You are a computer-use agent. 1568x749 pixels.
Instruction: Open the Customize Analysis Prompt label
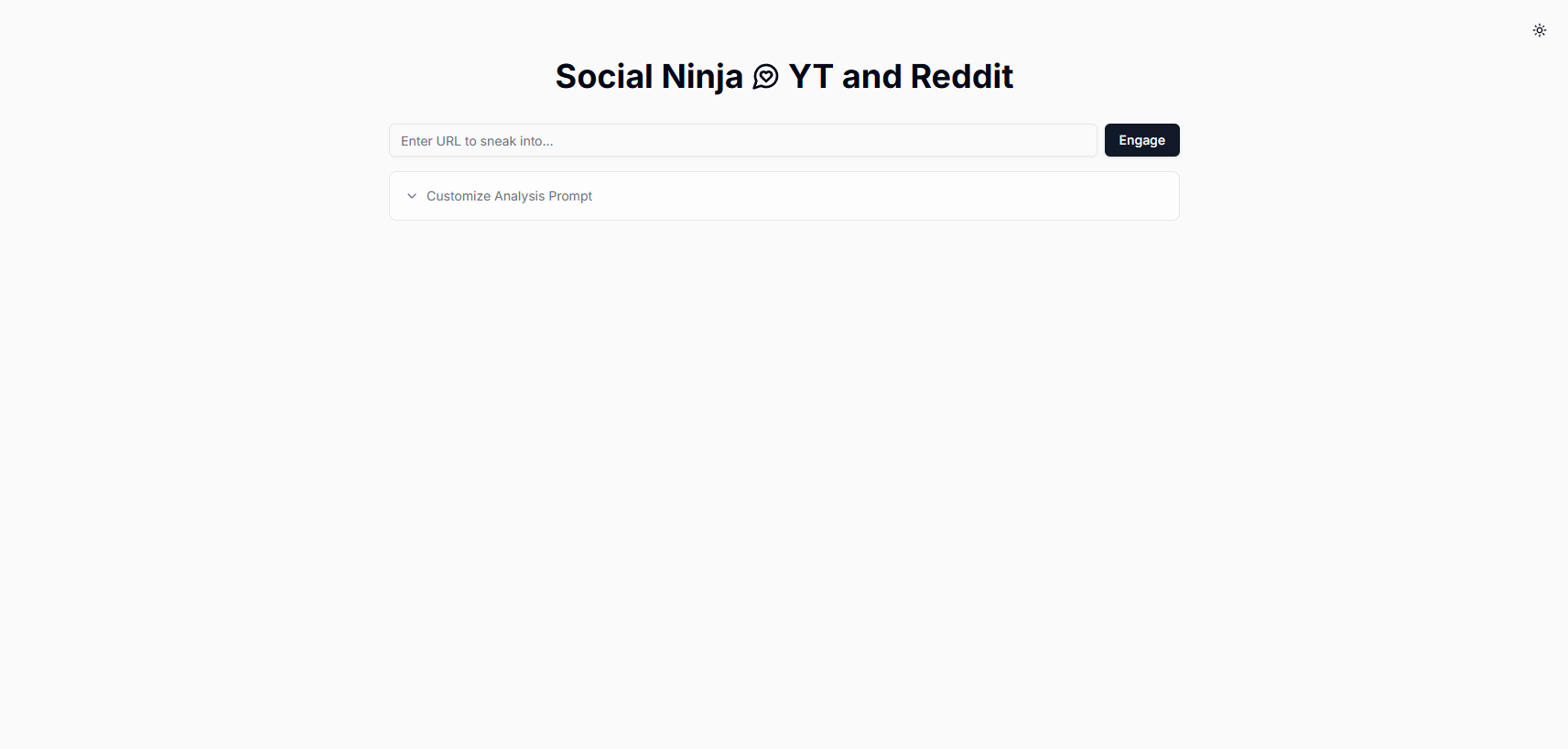coord(509,196)
